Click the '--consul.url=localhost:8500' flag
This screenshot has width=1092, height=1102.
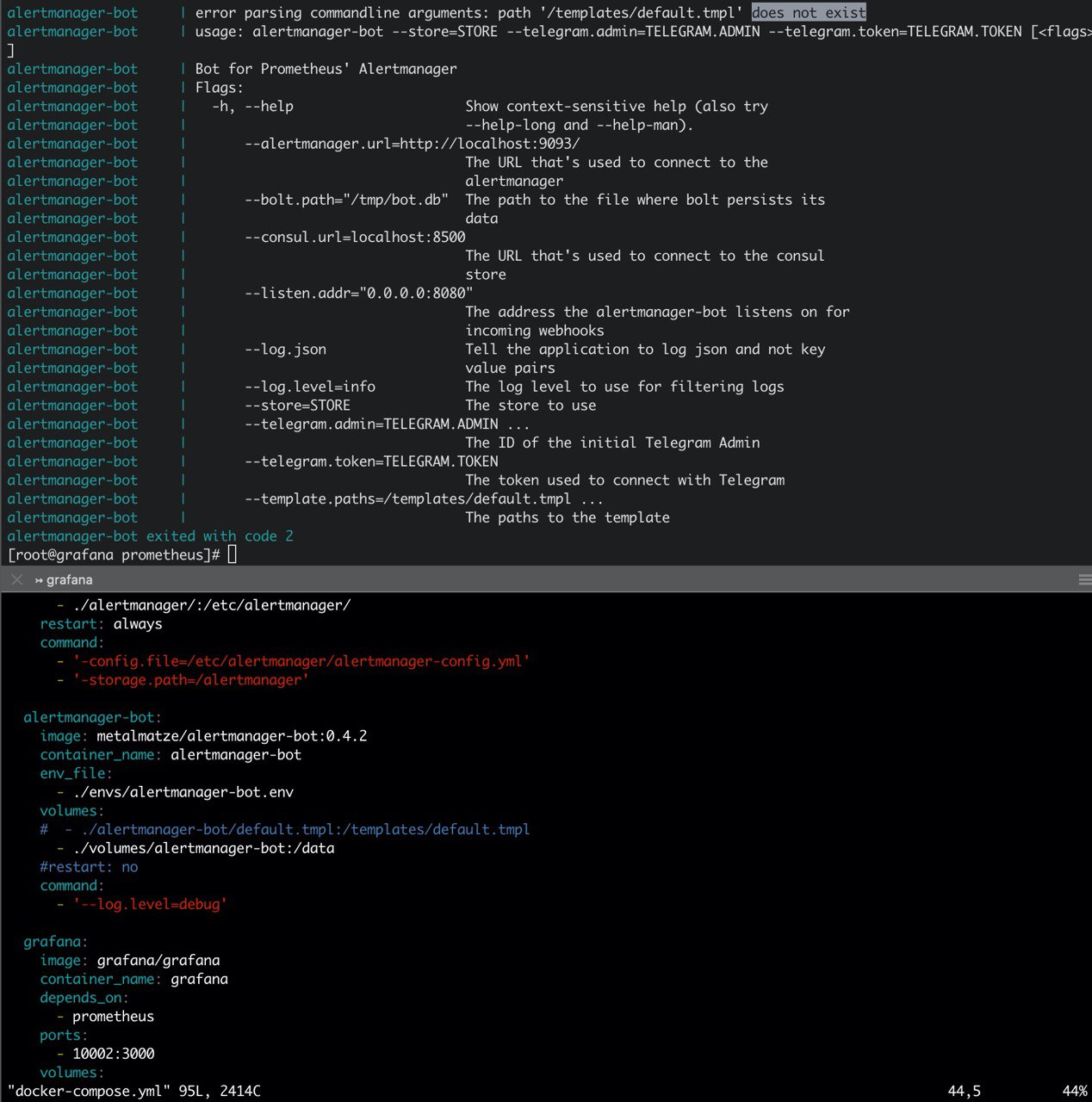(x=355, y=237)
